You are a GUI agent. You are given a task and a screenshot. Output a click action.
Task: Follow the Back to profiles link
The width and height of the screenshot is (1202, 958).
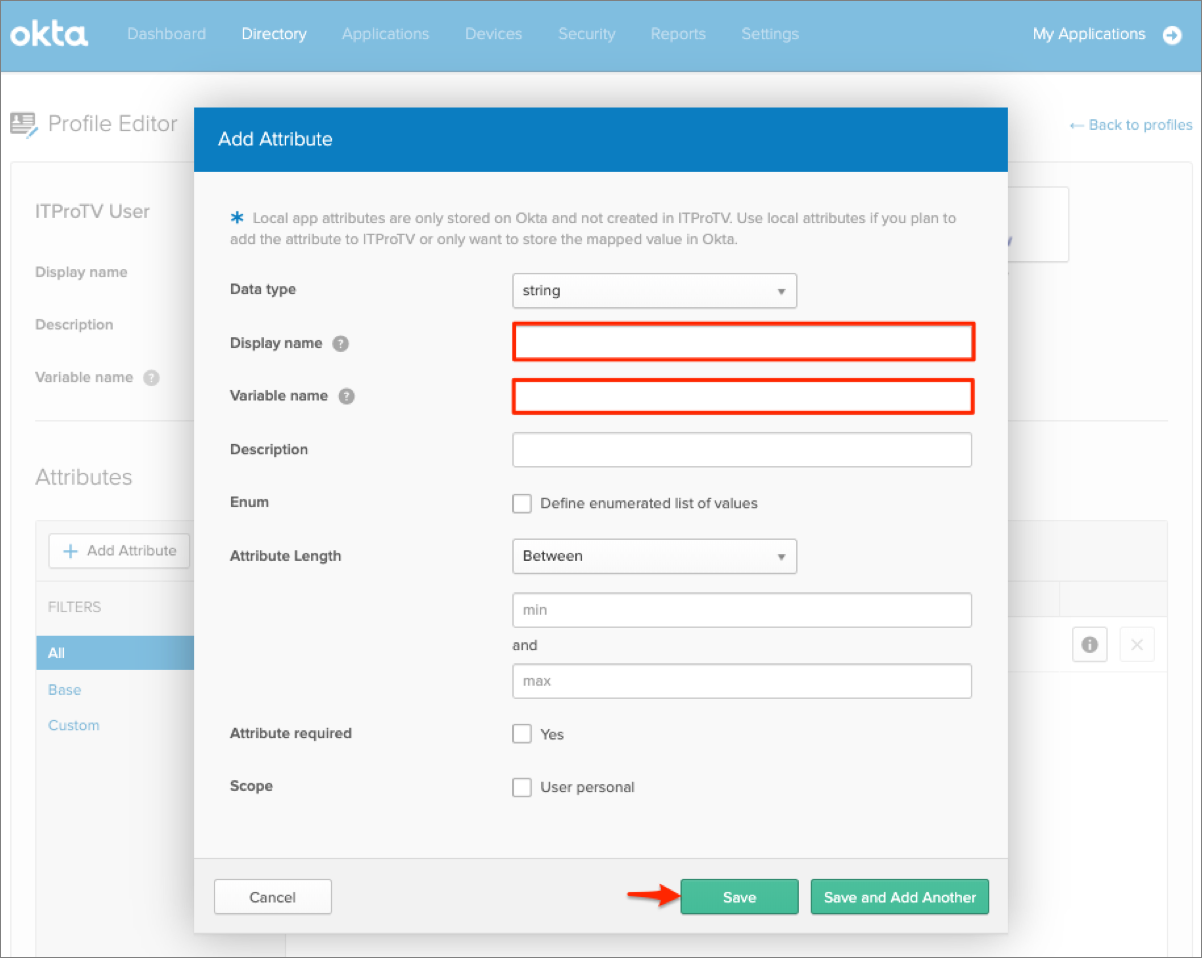click(1130, 125)
